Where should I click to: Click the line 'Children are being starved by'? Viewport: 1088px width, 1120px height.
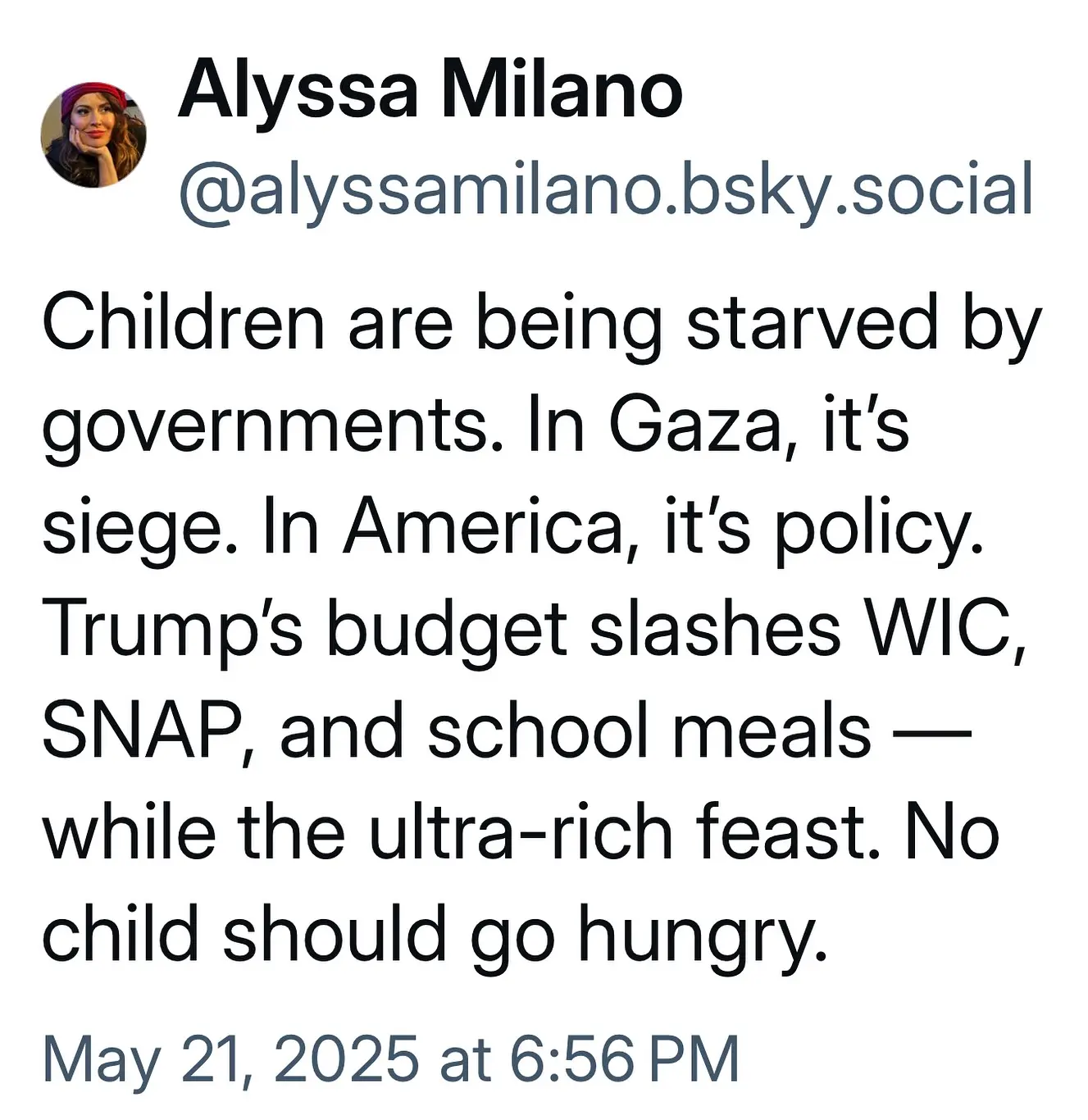click(x=542, y=326)
